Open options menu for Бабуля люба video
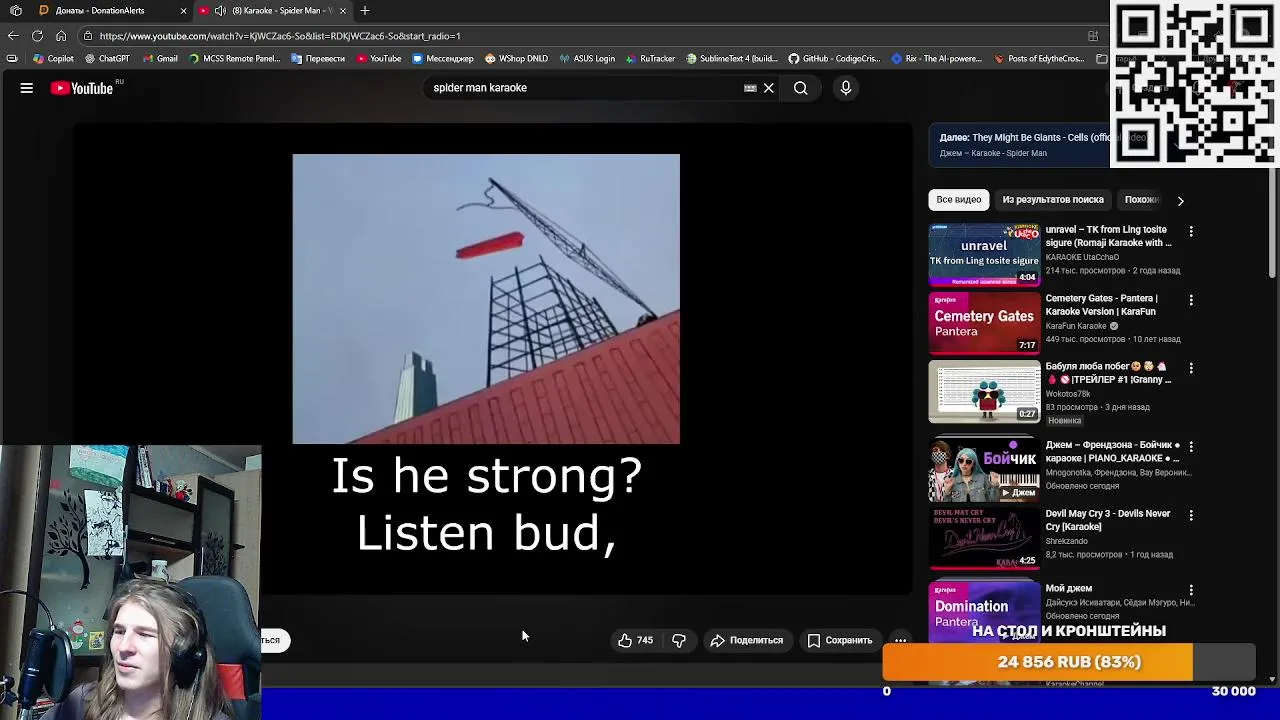Image resolution: width=1280 pixels, height=720 pixels. 1190,368
